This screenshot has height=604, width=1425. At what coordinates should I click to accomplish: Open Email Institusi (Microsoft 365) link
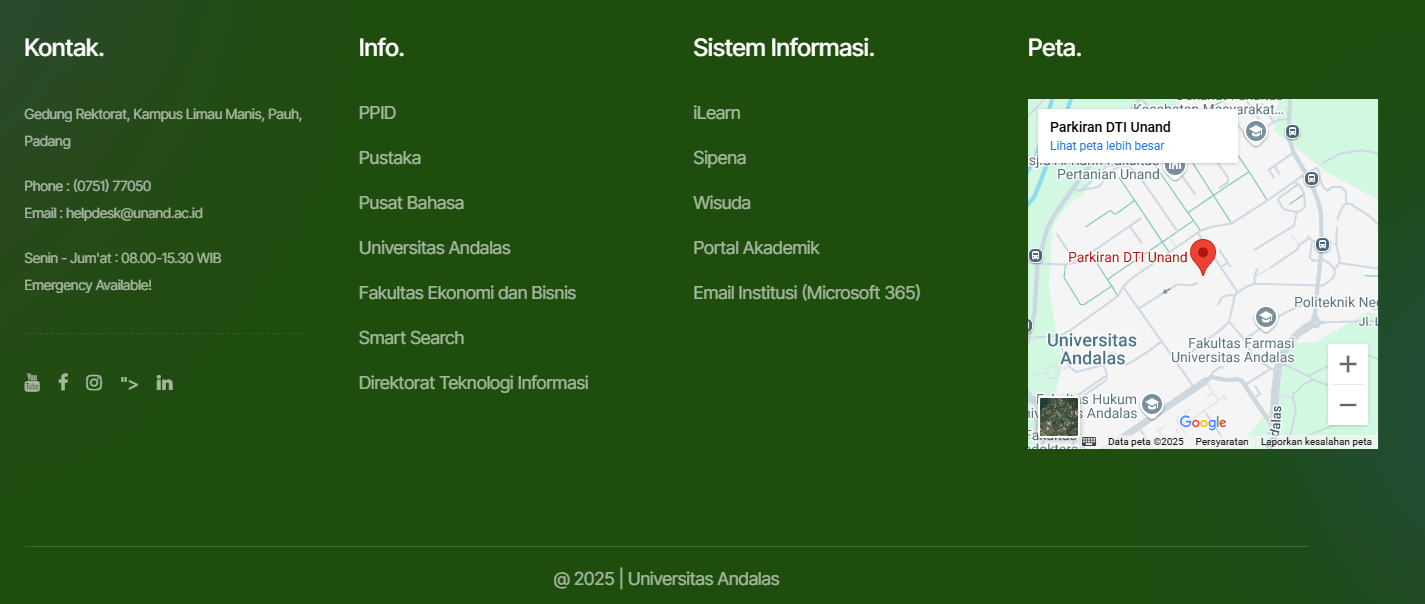(806, 293)
